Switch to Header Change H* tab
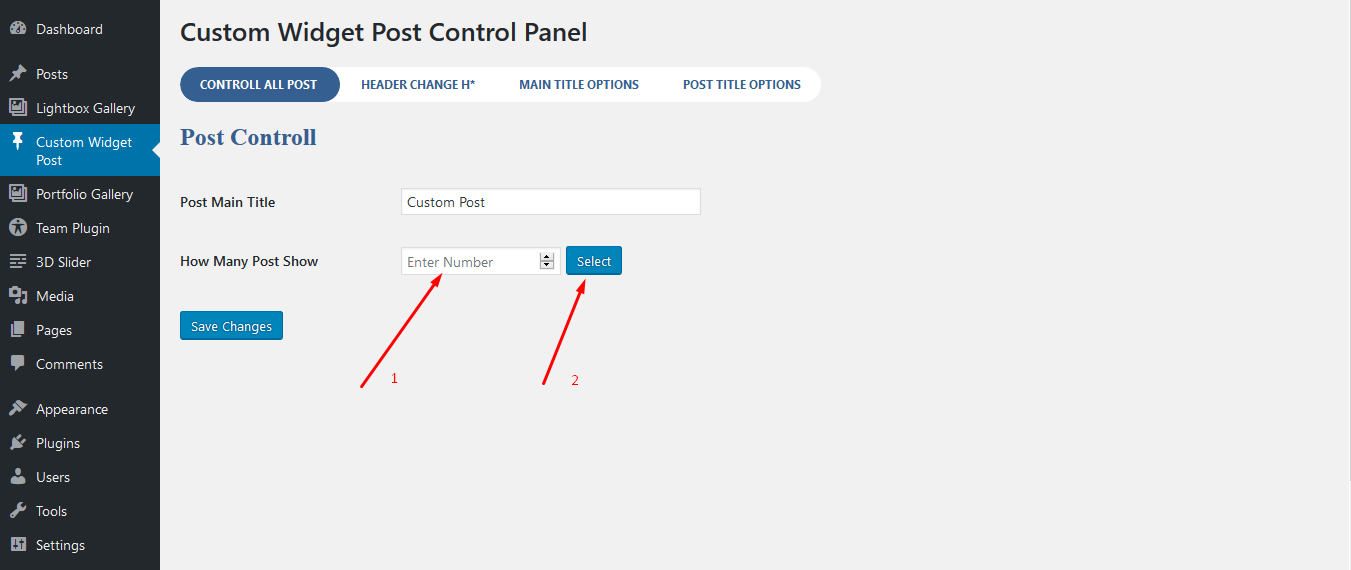 coord(418,85)
